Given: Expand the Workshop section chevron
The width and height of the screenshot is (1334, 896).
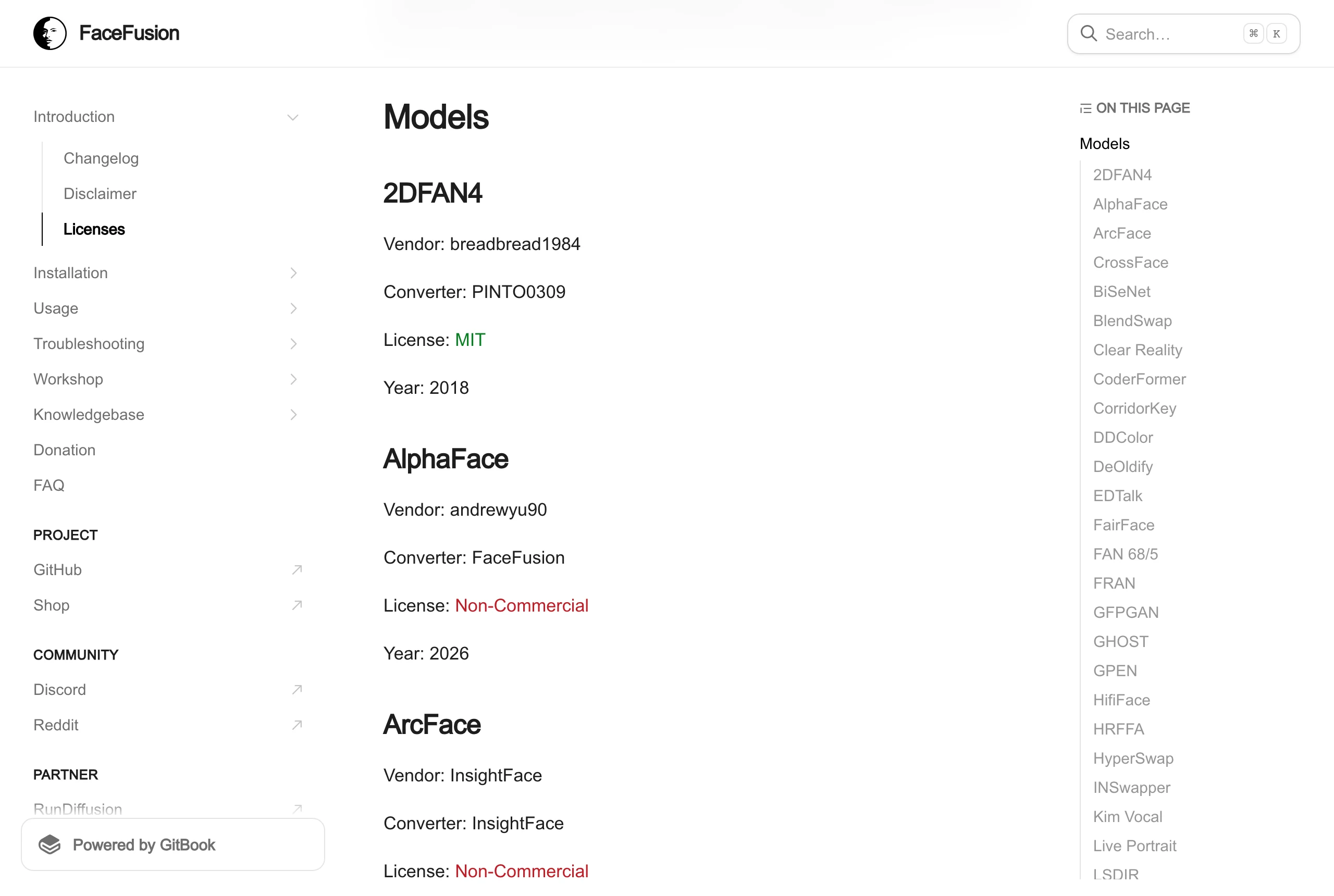Looking at the screenshot, I should 293,379.
